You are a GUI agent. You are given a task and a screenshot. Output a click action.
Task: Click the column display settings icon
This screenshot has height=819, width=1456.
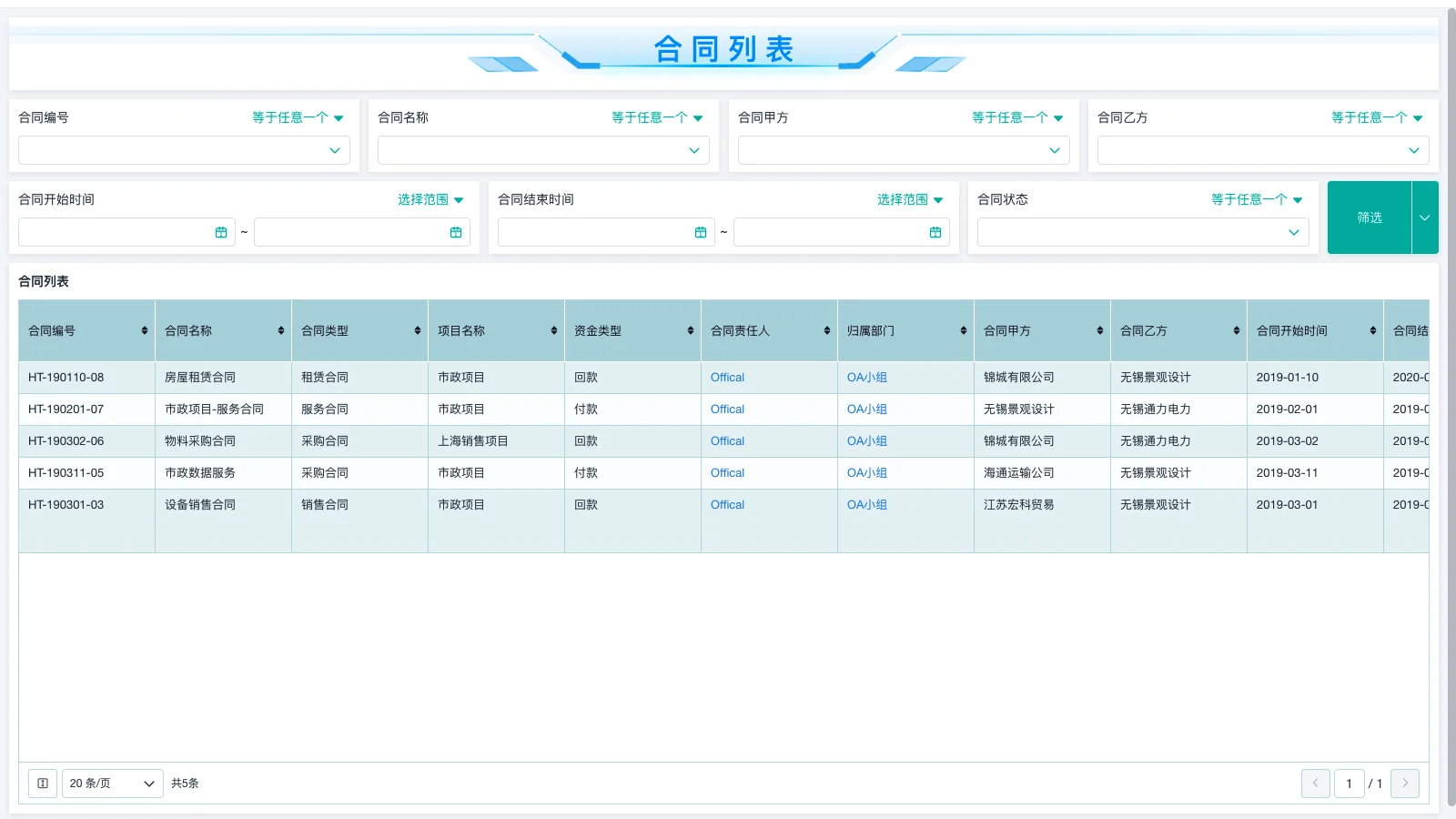pyautogui.click(x=42, y=783)
